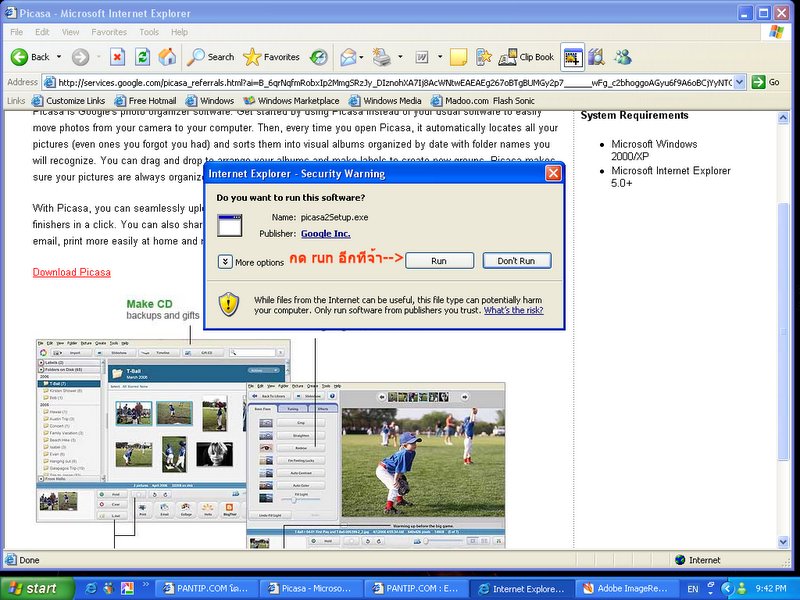Open the Tools menu
The width and height of the screenshot is (800, 600).
(x=149, y=32)
